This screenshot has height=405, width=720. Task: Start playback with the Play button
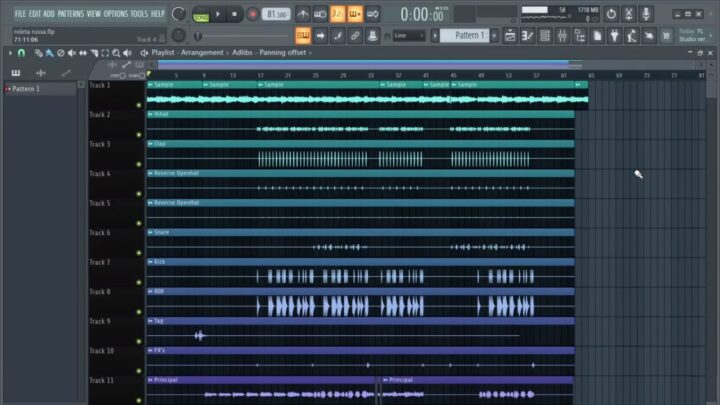tap(218, 14)
